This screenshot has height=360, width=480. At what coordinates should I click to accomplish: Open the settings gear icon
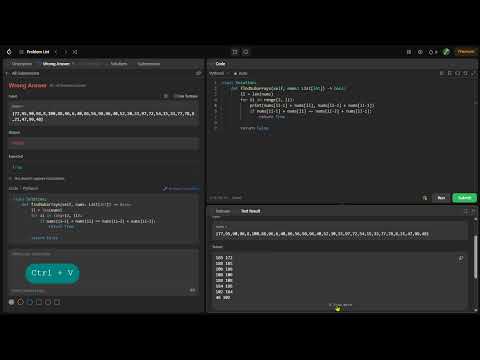420,52
